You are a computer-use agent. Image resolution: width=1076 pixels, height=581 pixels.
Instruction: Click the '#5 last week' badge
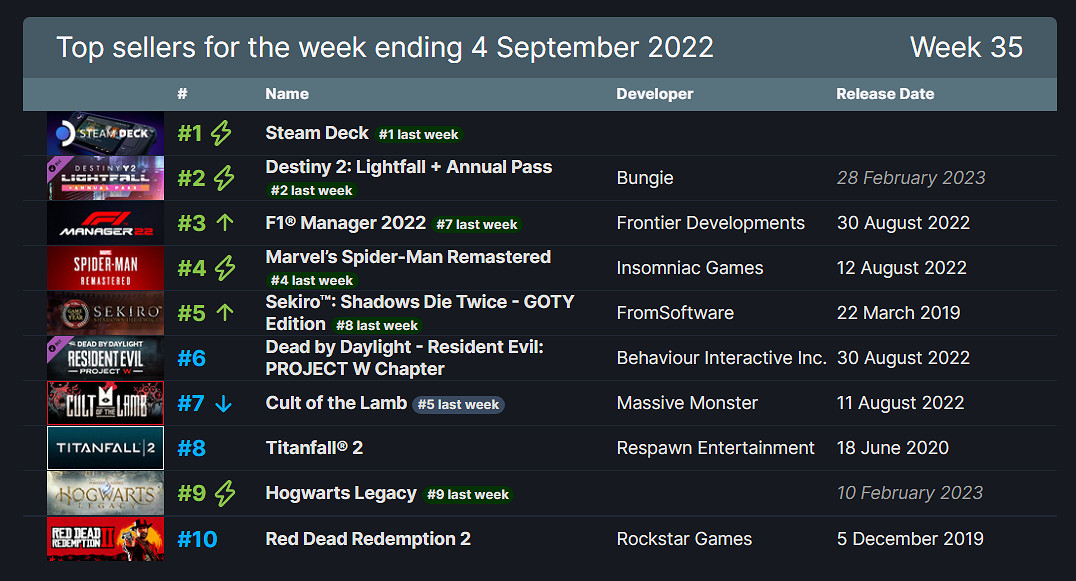459,405
